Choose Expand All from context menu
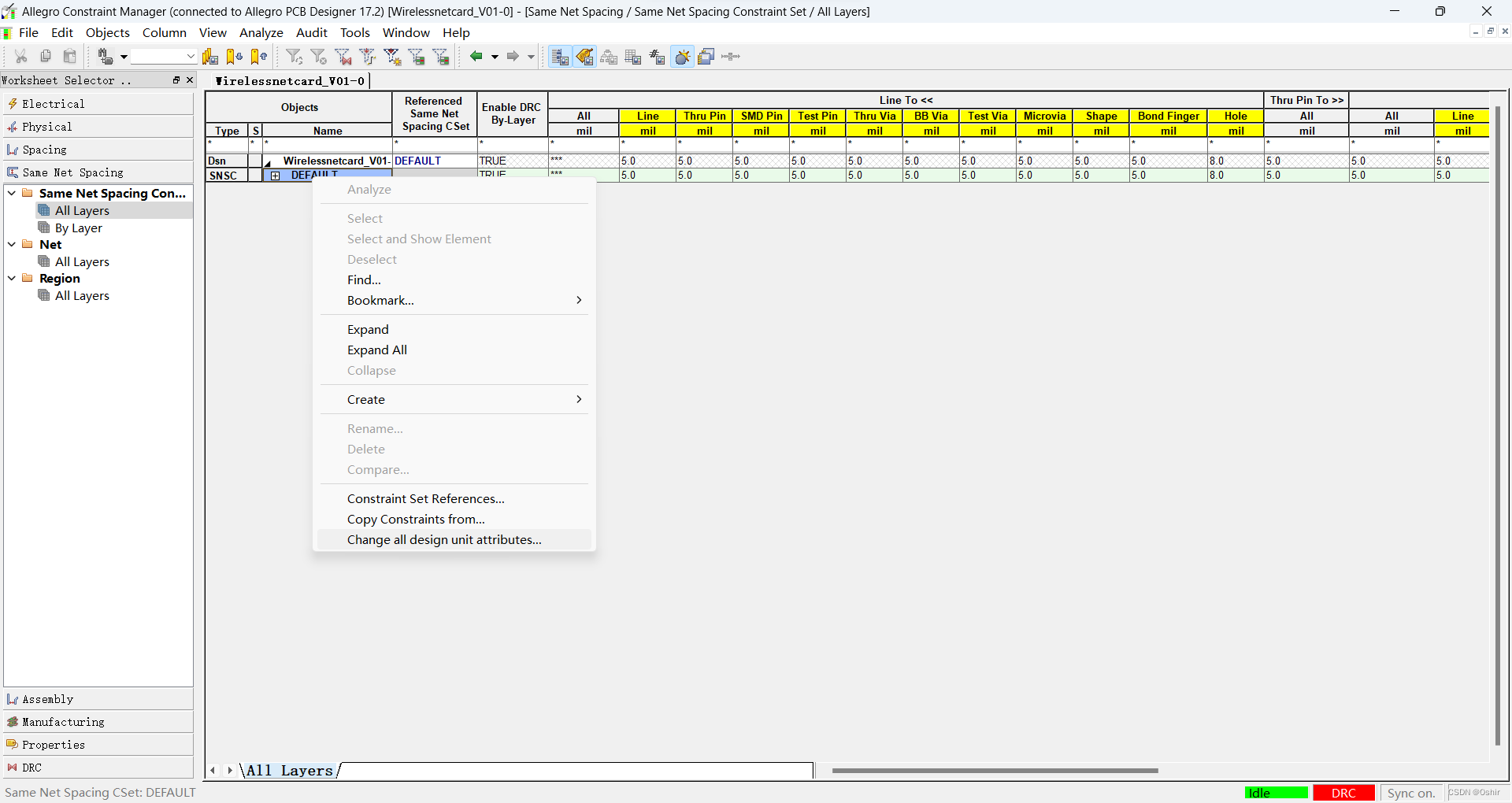Screen dimensions: 1512x803 (x=377, y=350)
